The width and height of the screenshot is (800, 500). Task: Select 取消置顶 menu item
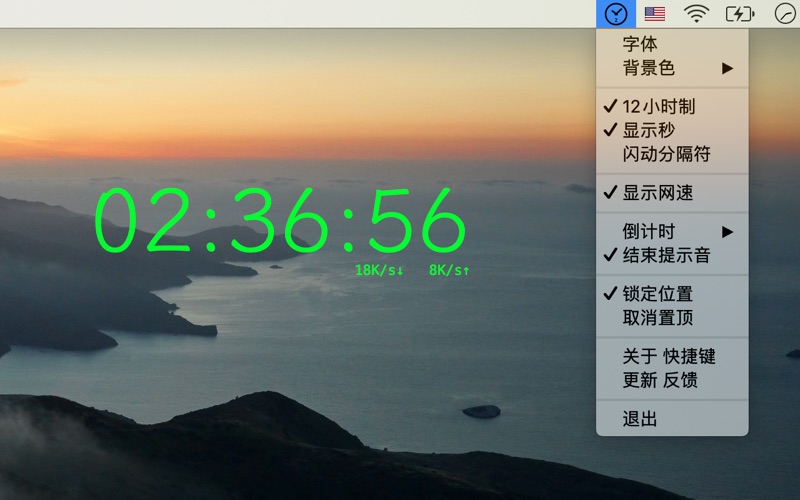pos(672,318)
